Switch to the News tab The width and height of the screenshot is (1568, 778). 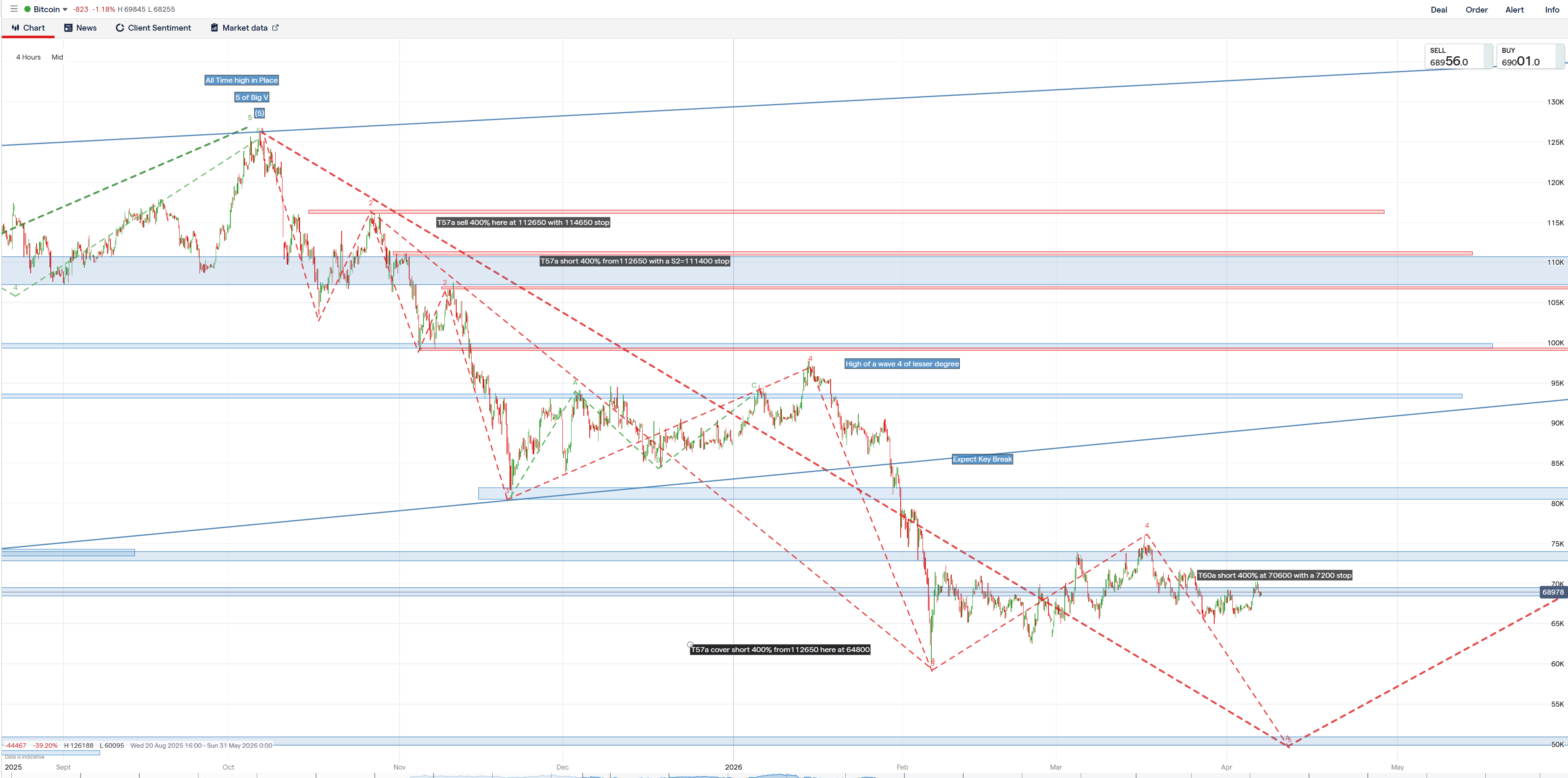tap(86, 28)
